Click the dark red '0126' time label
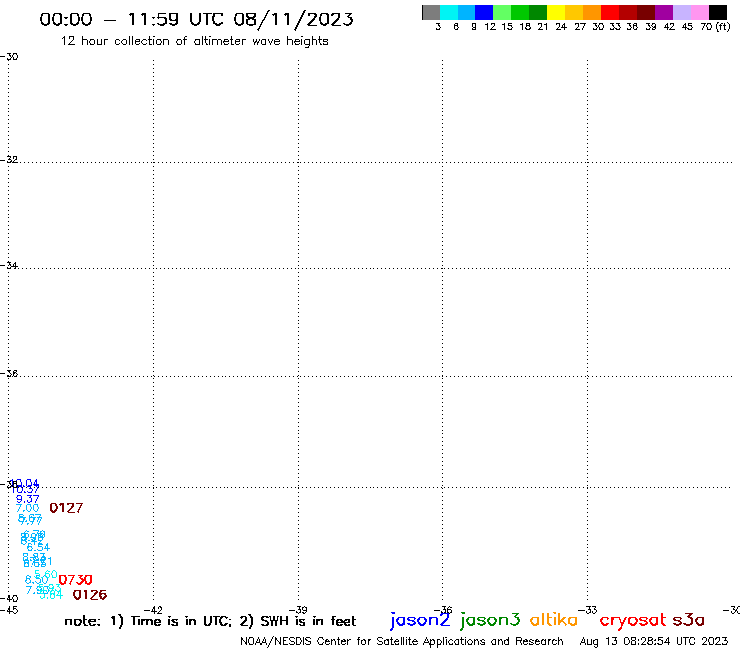This screenshot has height=650, width=740. (90, 595)
